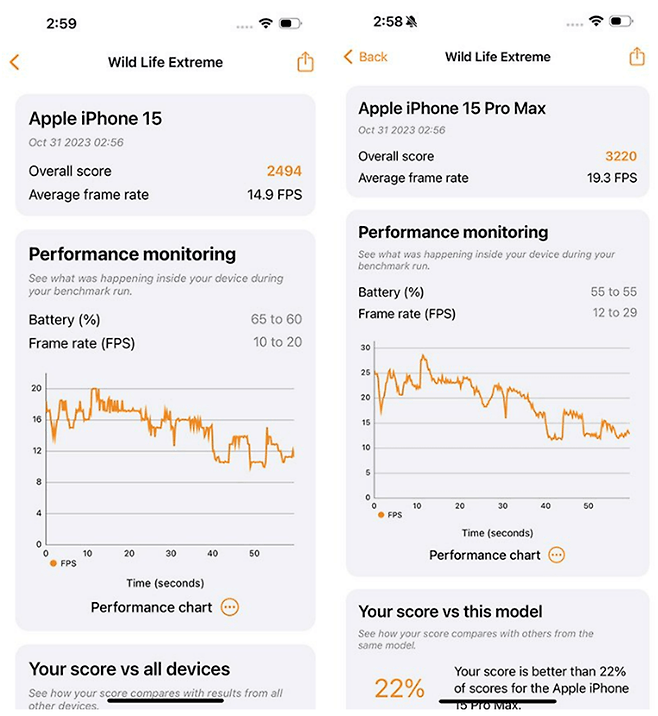Tap Performance chart label for iPhone 15 Pro Max
This screenshot has width=658, height=716.
coord(484,555)
